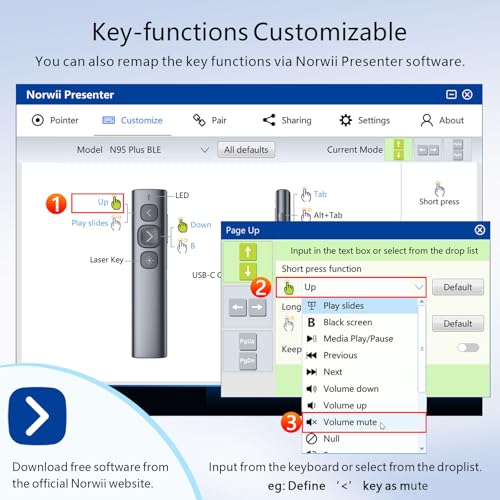This screenshot has width=500, height=500.
Task: Choose Previous from the drop list
Action: [x=360, y=355]
